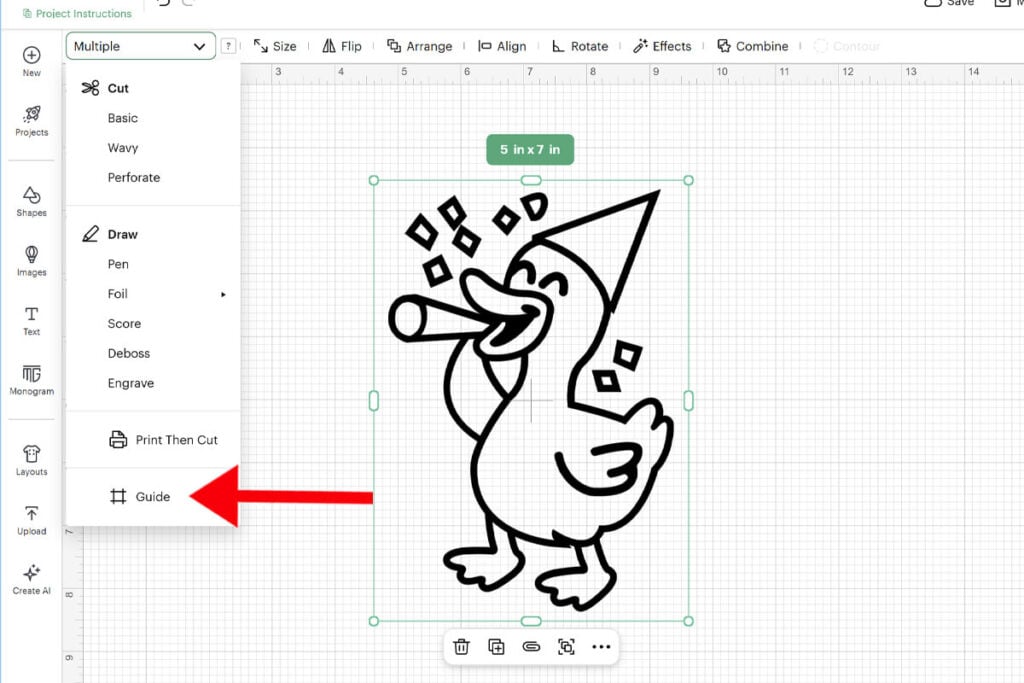The width and height of the screenshot is (1024, 683).
Task: Click the group icon in the floating toolbar
Action: (566, 646)
